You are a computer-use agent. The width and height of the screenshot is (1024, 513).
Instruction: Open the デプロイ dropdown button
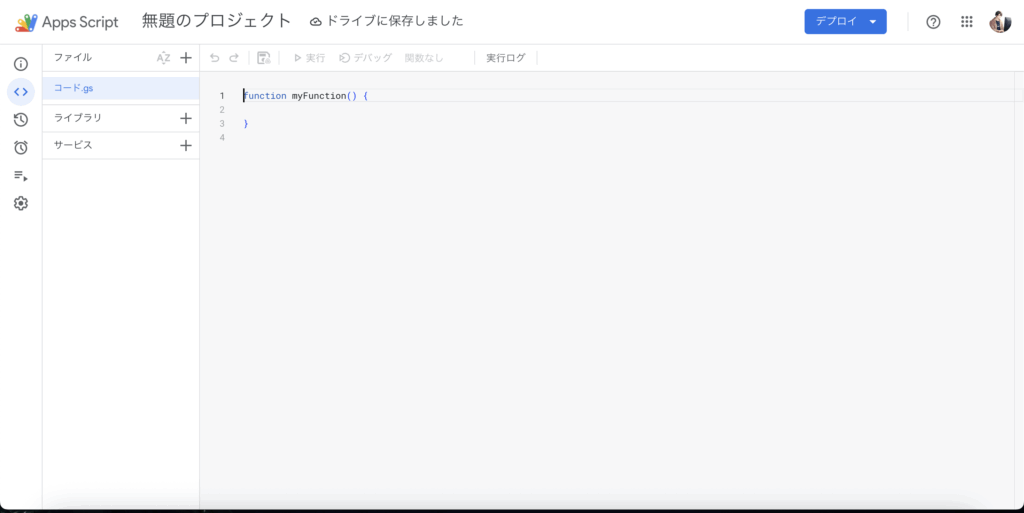point(845,22)
